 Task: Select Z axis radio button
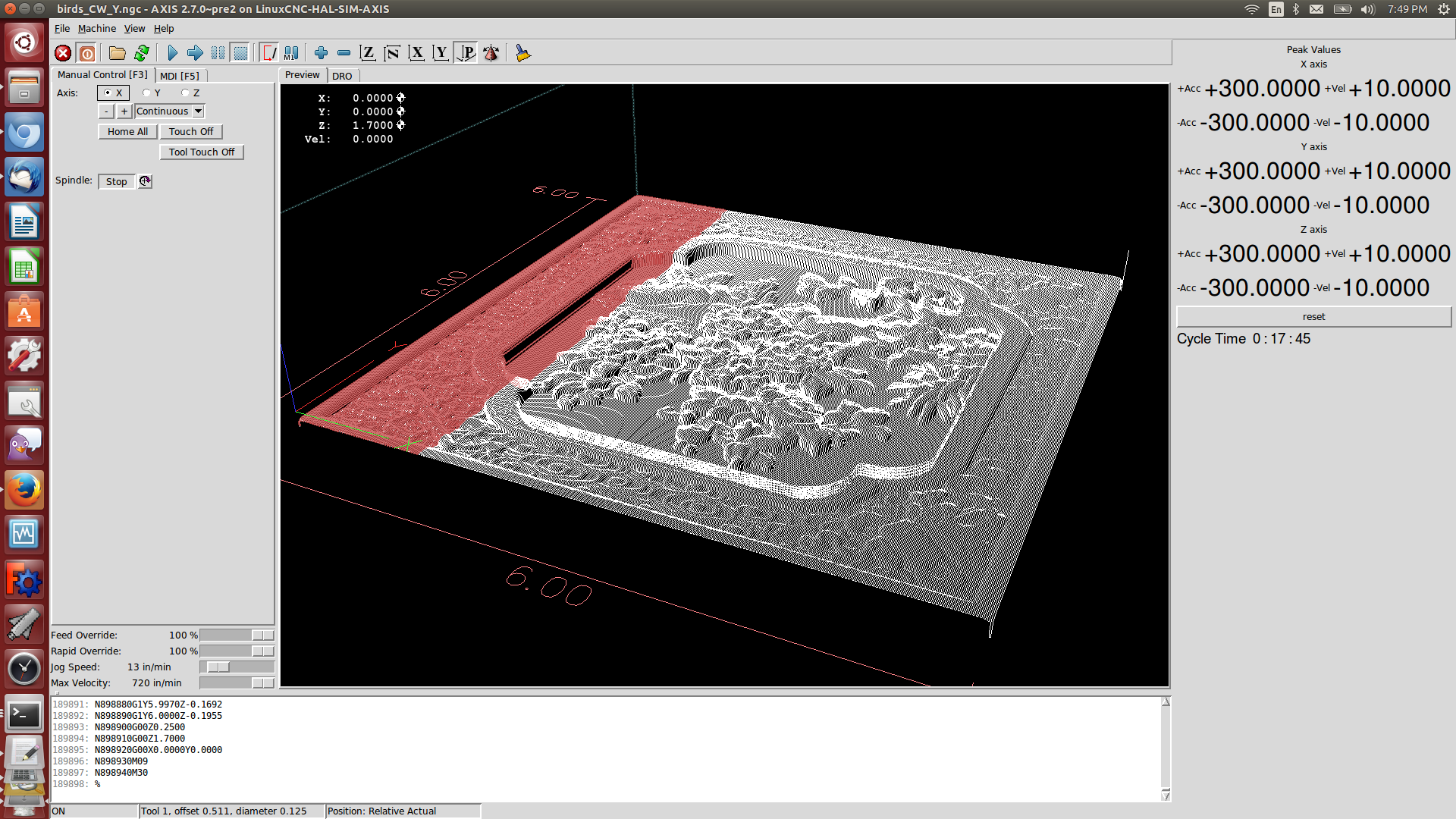coord(190,93)
